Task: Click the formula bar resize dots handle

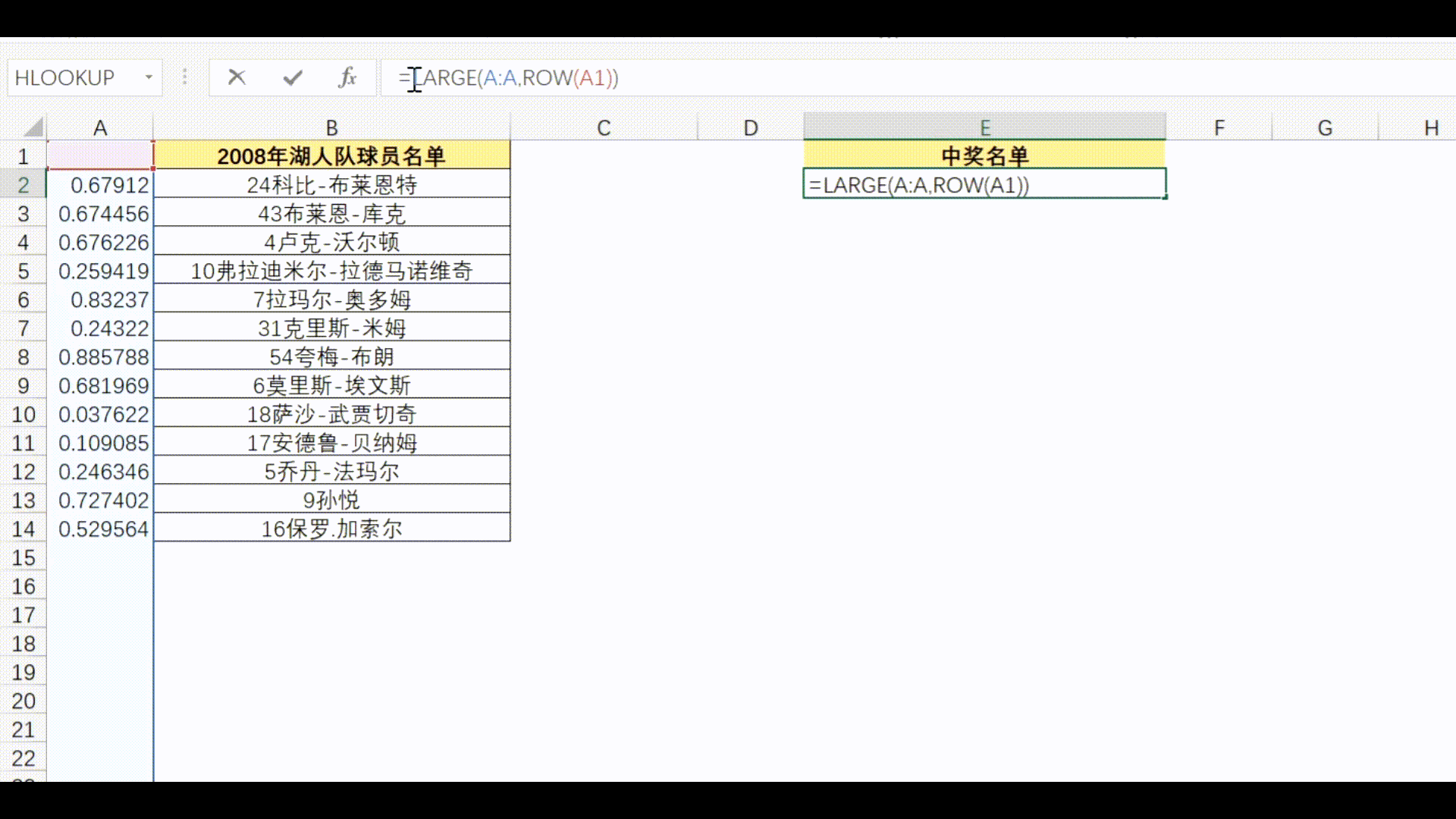Action: point(184,77)
